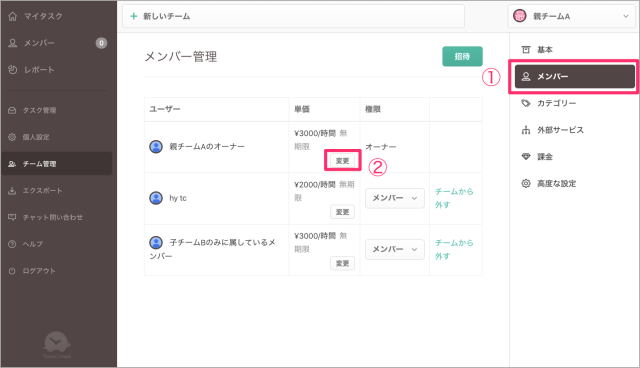Click the download icon beside エクスポート
Screen dimensions: 640x368
point(12,191)
